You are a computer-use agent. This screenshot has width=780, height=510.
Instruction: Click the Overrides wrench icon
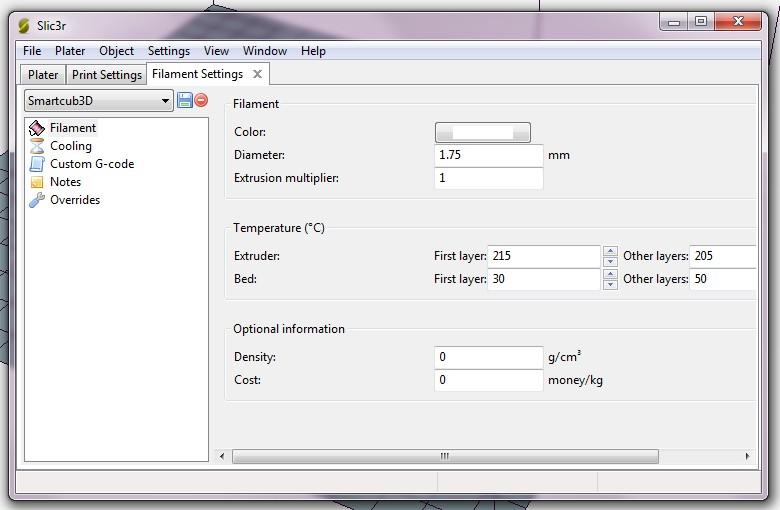[37, 200]
